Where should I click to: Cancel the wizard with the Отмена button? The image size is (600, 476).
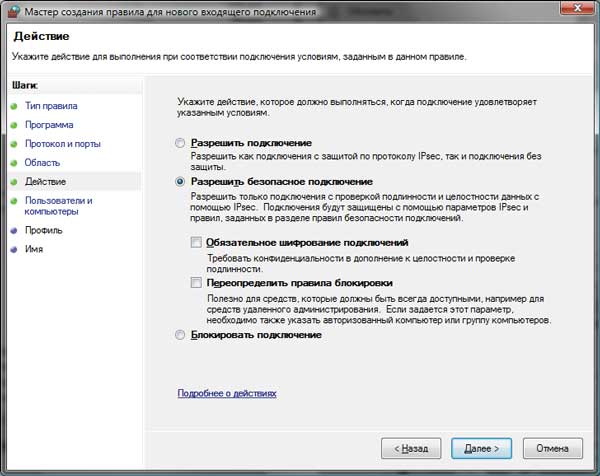(552, 447)
